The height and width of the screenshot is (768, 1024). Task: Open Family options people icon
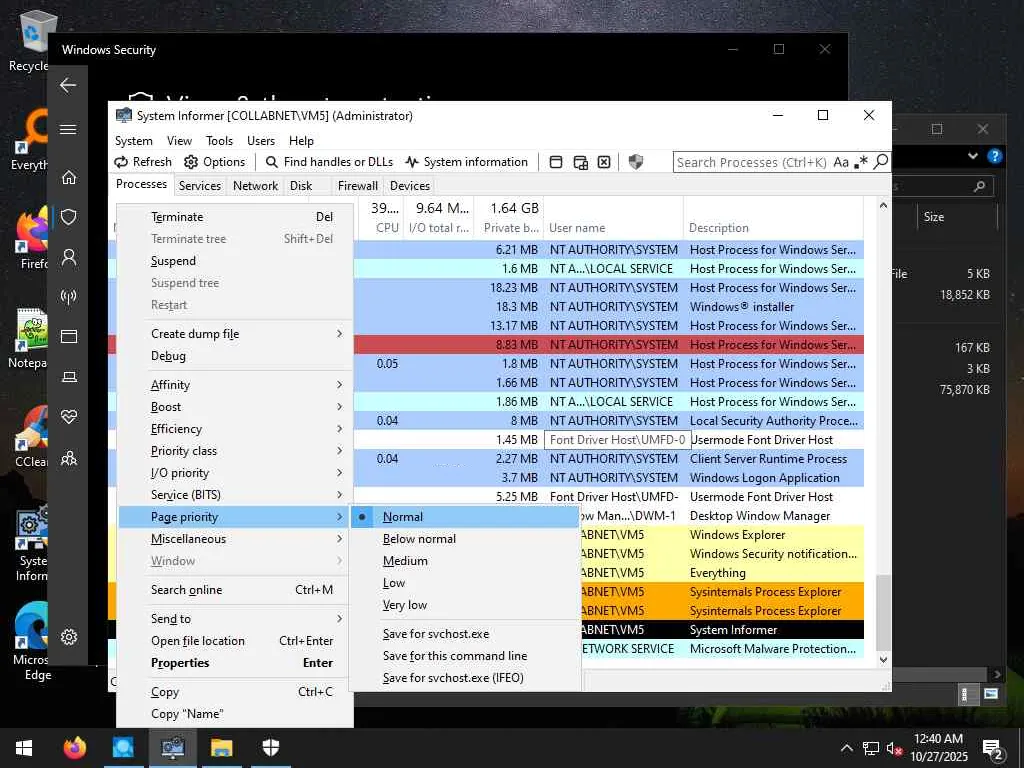click(69, 458)
